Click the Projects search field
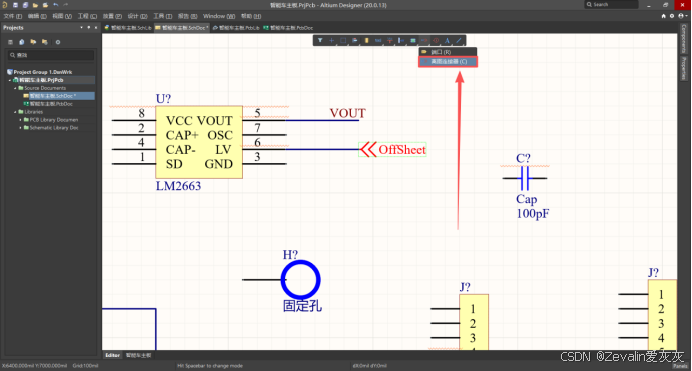Screen dimensions: 692x371 click(51, 55)
